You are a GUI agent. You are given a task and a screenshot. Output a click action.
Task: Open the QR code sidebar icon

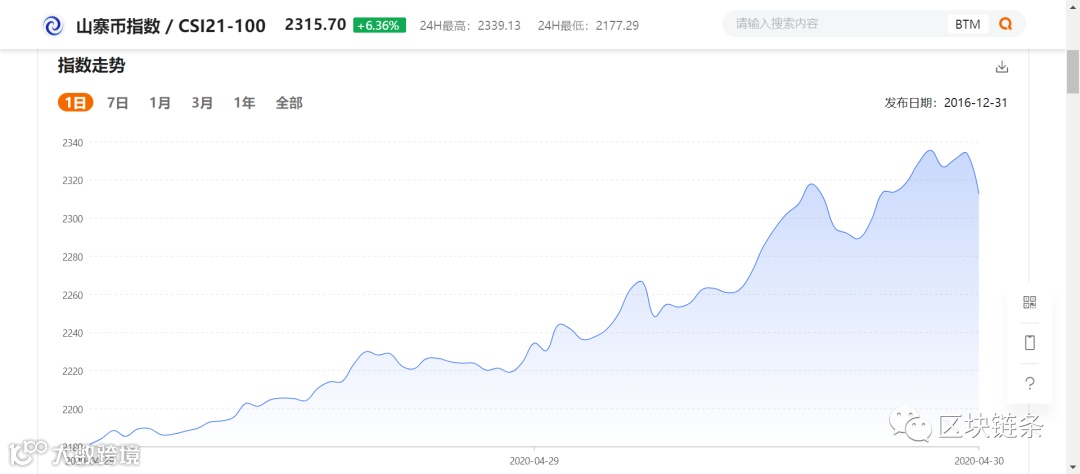coord(1030,302)
